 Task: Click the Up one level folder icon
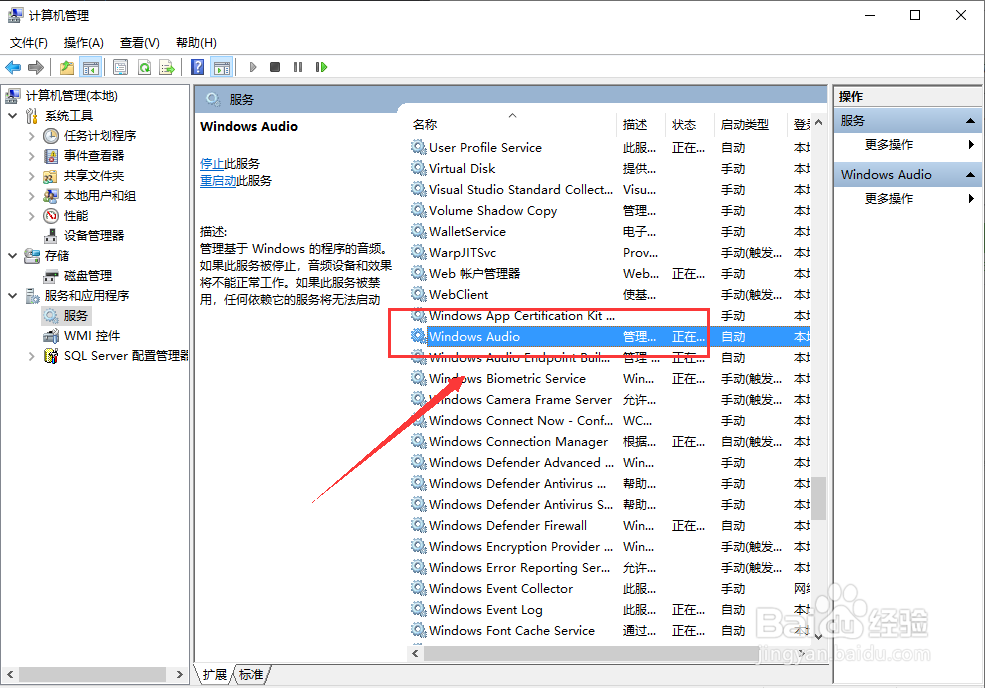click(67, 67)
